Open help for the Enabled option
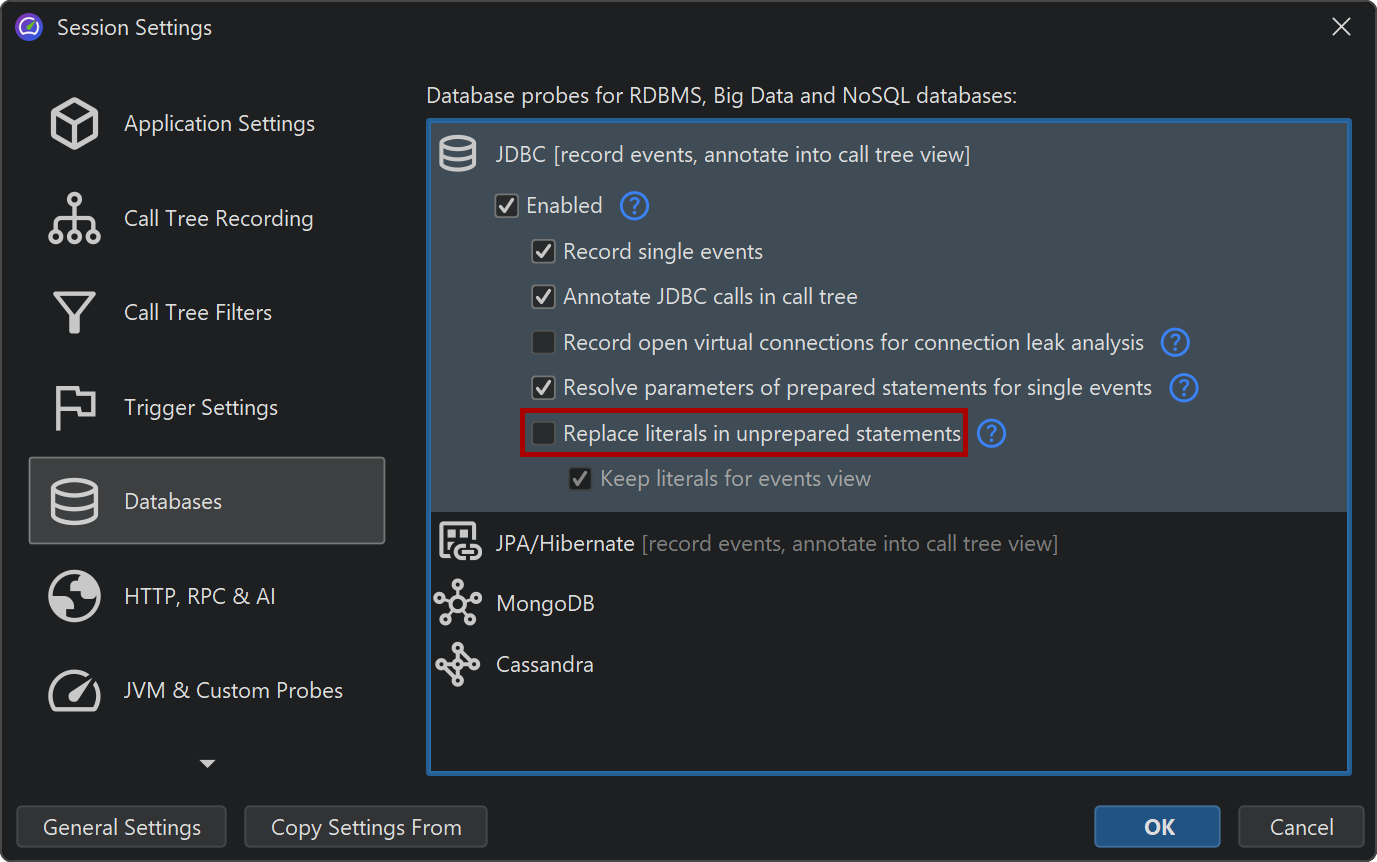Viewport: 1377px width, 862px height. coord(634,206)
